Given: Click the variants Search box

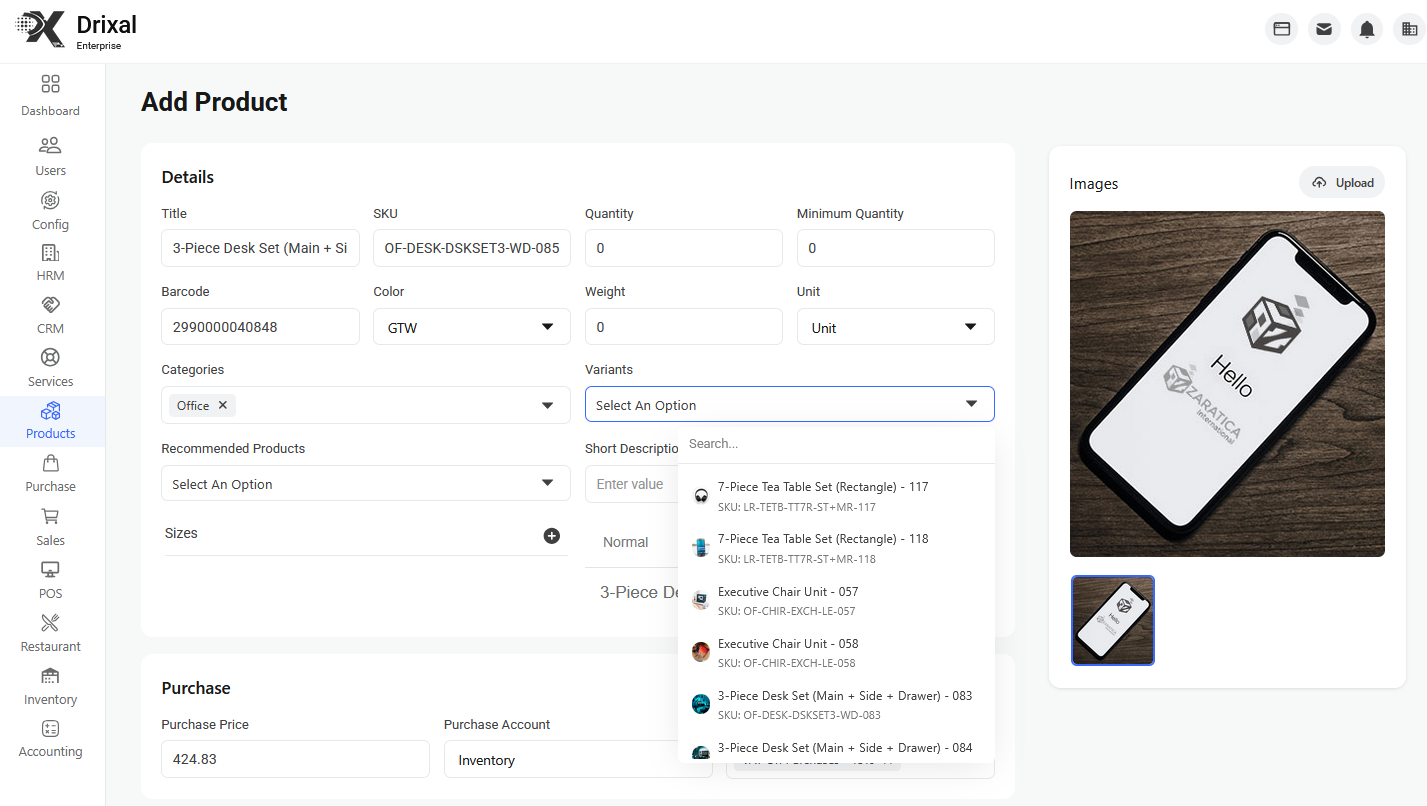Looking at the screenshot, I should (x=836, y=443).
